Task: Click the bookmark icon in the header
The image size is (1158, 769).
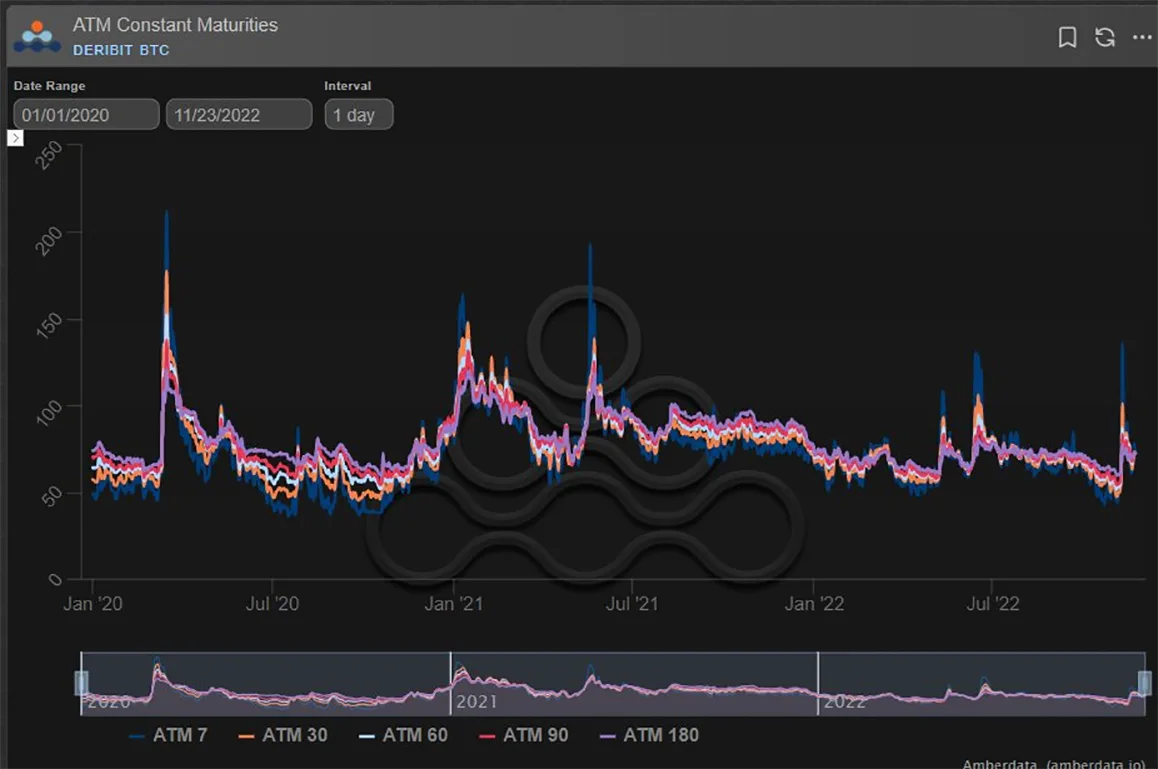Action: coord(1066,37)
